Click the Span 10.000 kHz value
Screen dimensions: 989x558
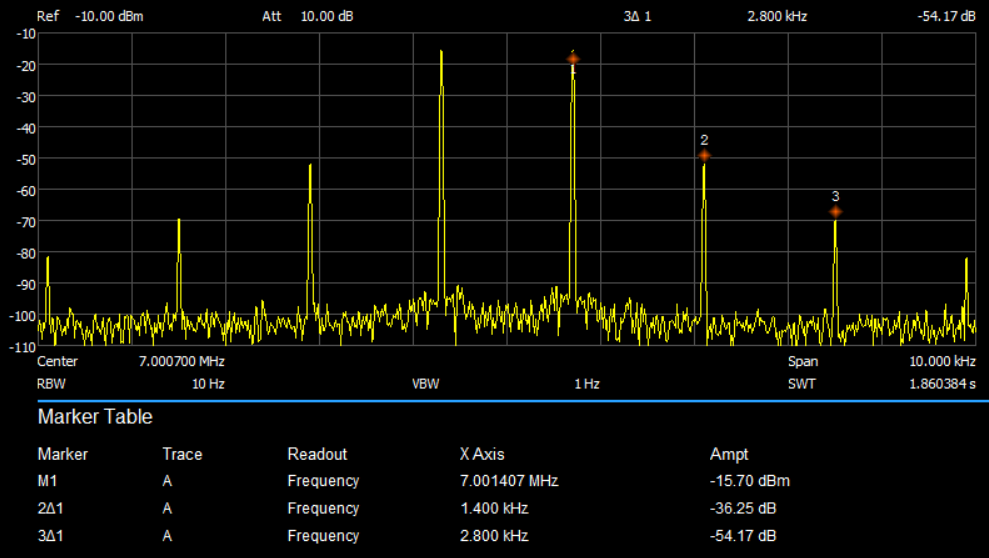coord(942,361)
